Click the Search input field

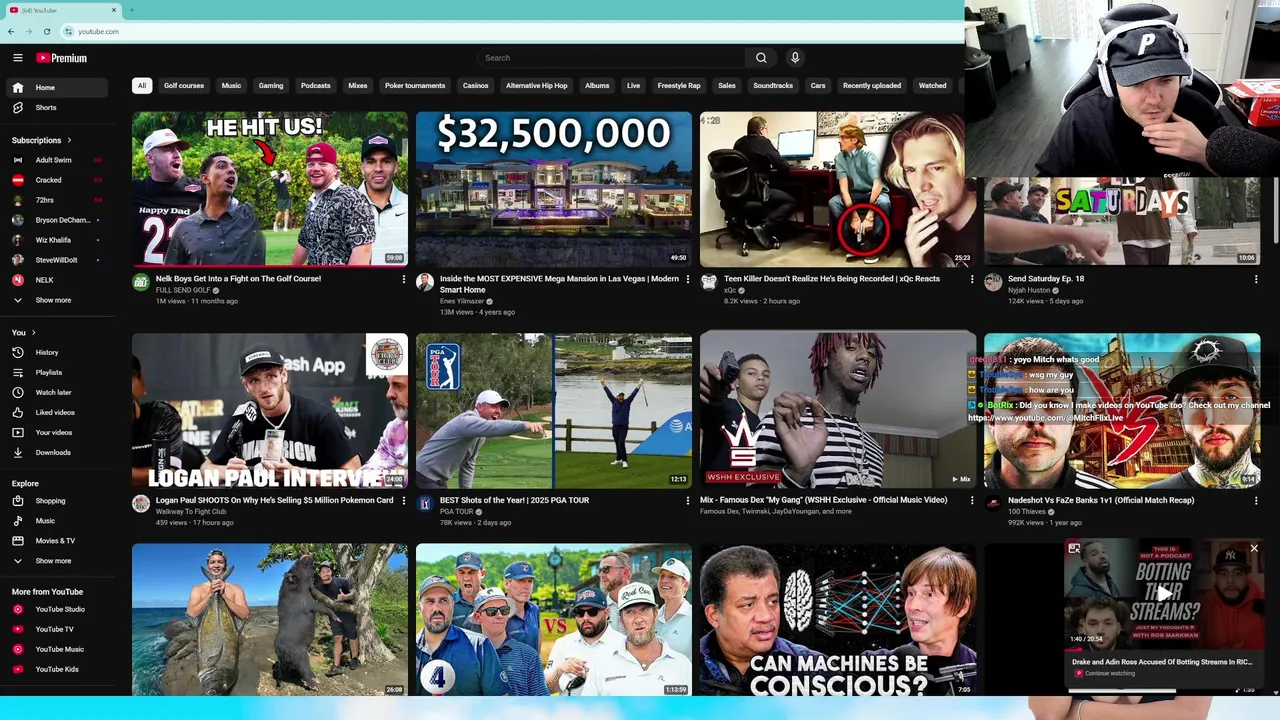612,58
